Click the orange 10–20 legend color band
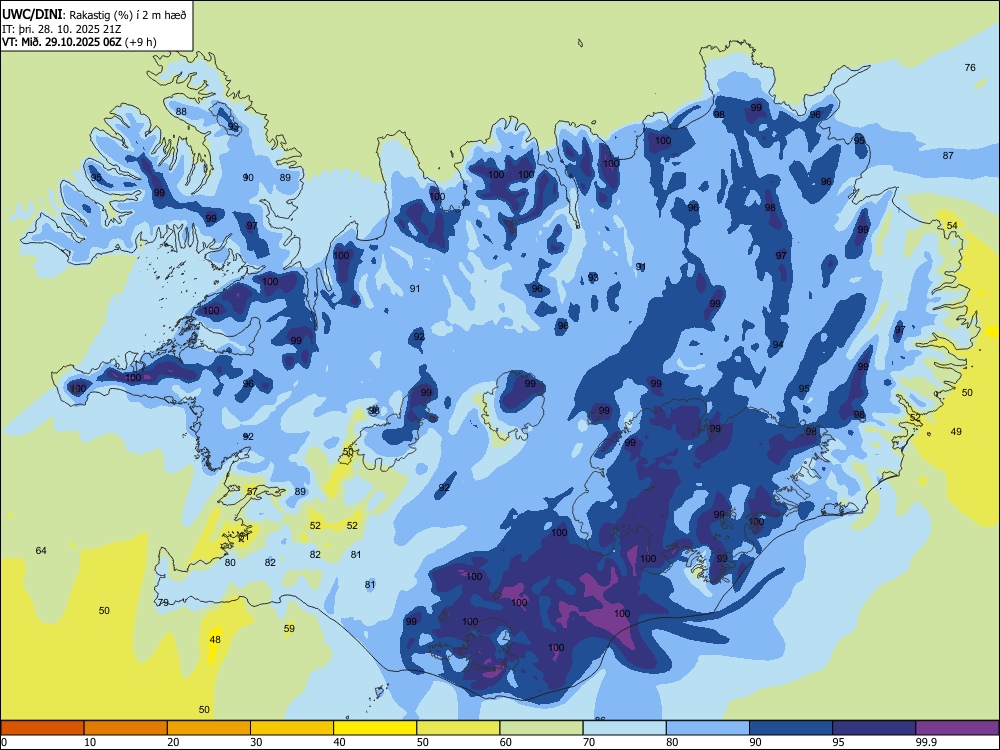1000x750 pixels. coord(126,728)
